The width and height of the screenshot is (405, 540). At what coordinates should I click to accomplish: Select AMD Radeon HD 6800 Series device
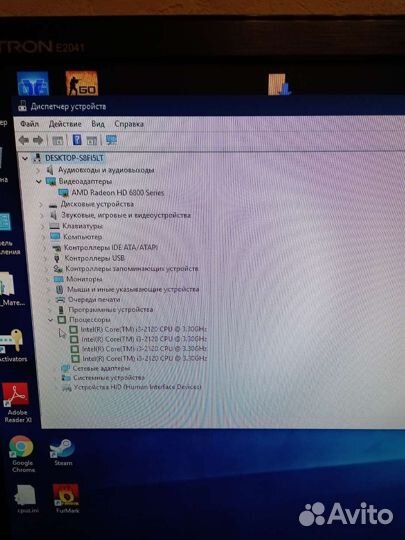pyautogui.click(x=118, y=193)
